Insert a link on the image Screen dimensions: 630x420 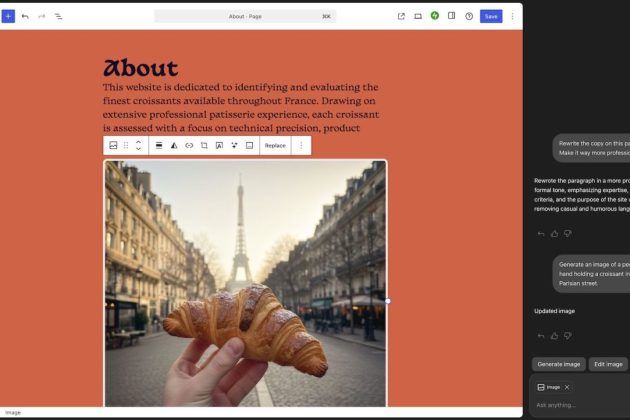pyautogui.click(x=189, y=145)
